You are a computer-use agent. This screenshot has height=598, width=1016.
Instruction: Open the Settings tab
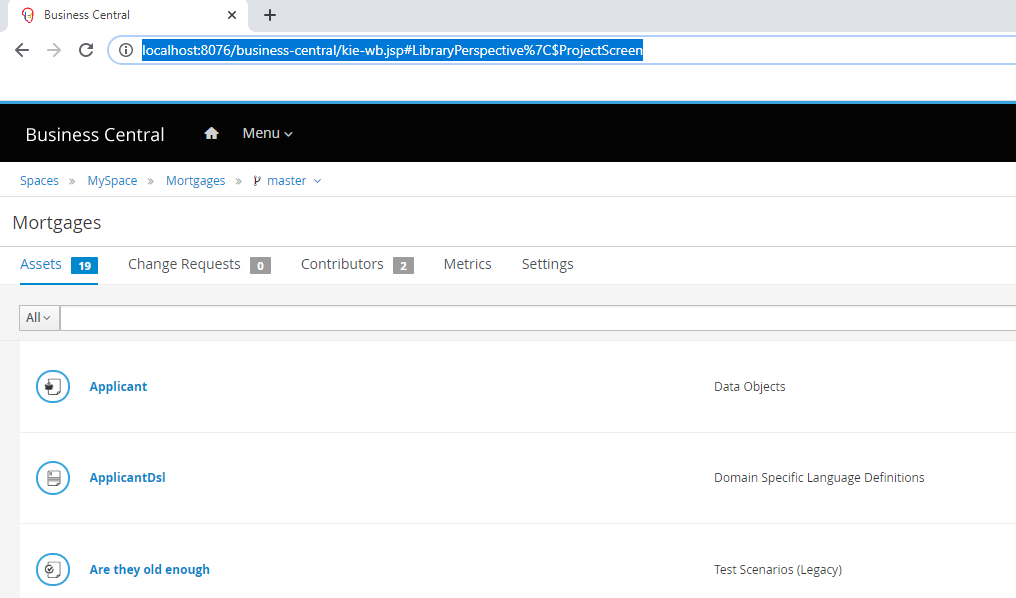tap(548, 264)
